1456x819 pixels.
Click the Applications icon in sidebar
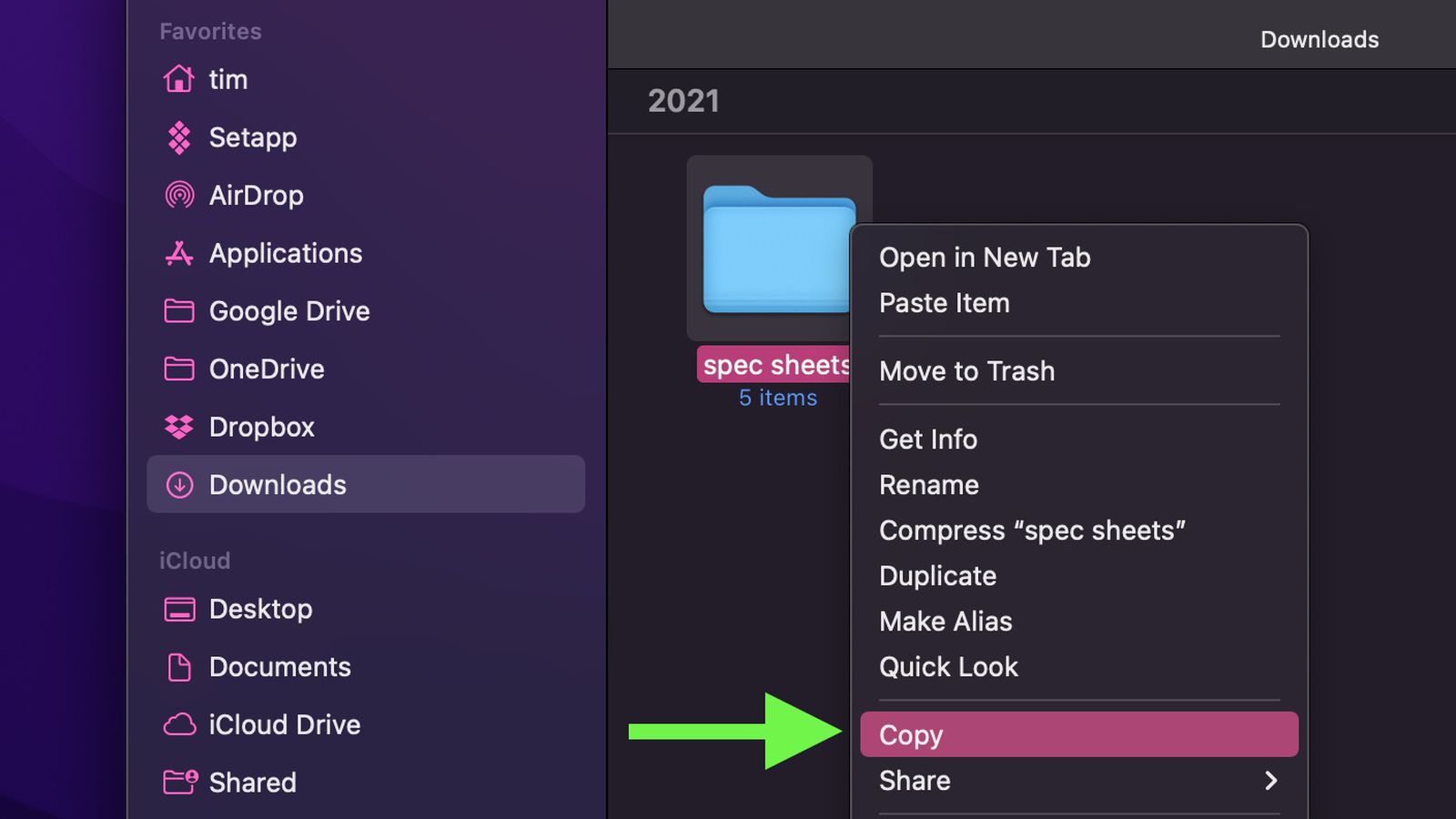[x=178, y=253]
